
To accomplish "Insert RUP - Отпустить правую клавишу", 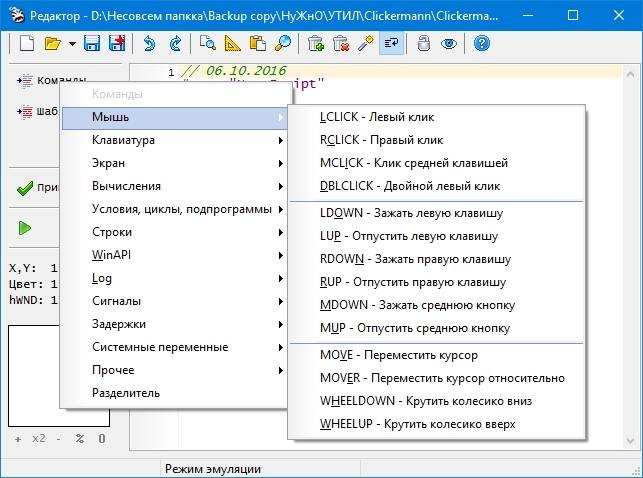I will (437, 282).
